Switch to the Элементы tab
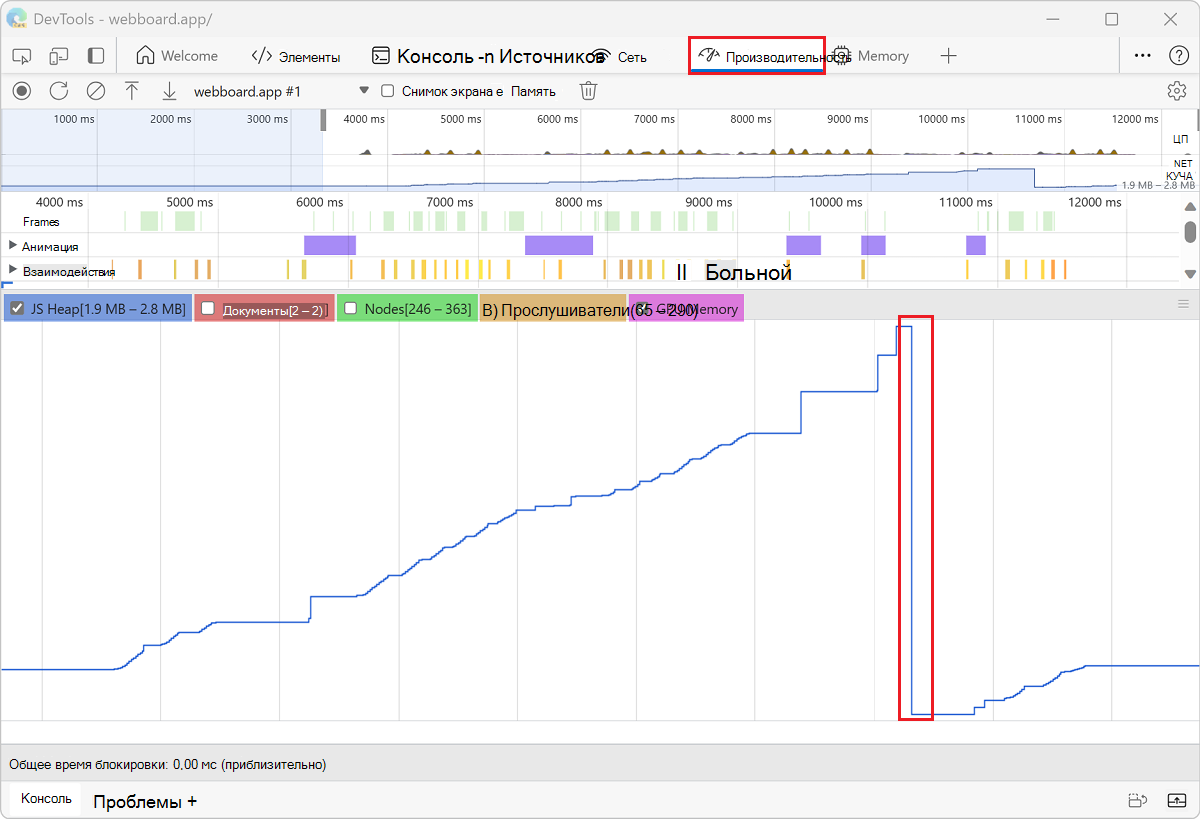This screenshot has height=819, width=1200. pos(296,56)
